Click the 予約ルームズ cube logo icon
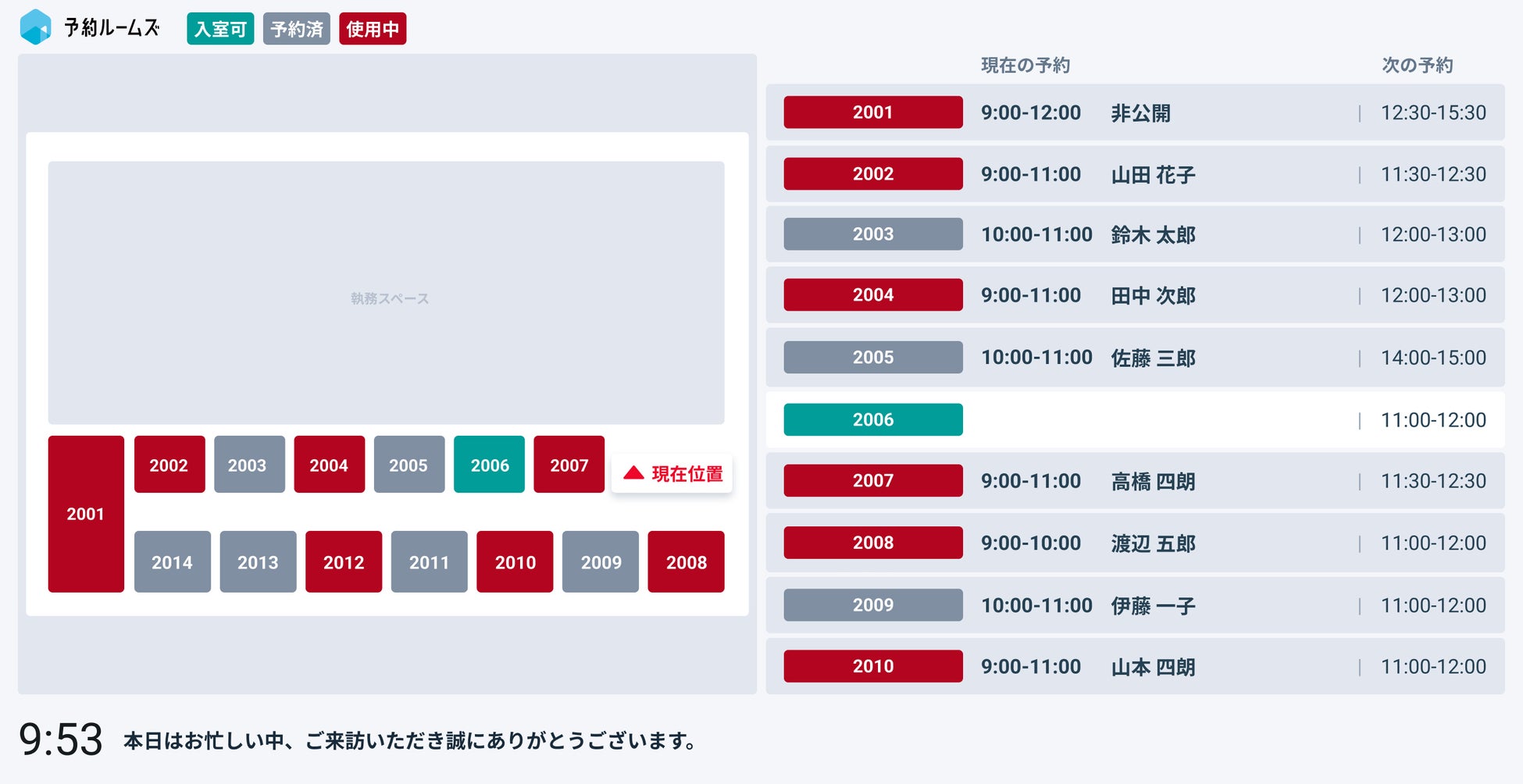This screenshot has width=1523, height=784. pos(35,27)
